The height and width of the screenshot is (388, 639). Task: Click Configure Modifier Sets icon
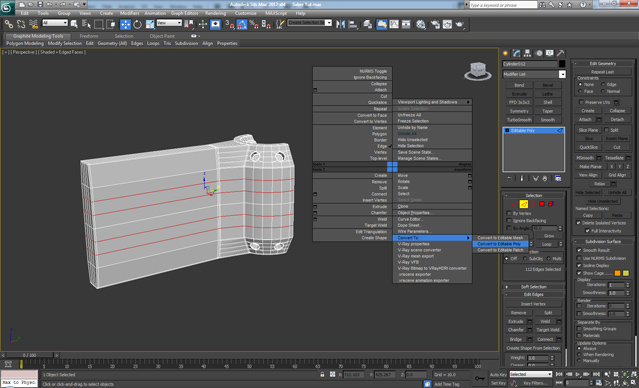click(x=558, y=179)
